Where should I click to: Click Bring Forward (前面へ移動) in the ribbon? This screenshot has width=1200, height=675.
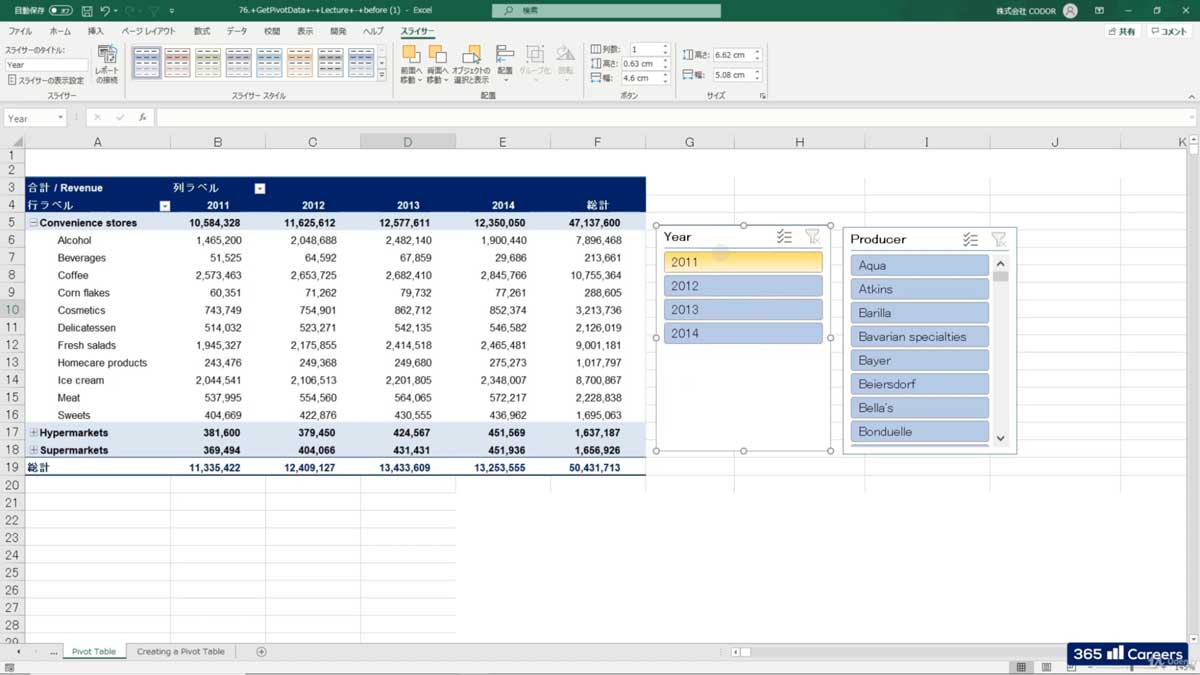point(412,62)
